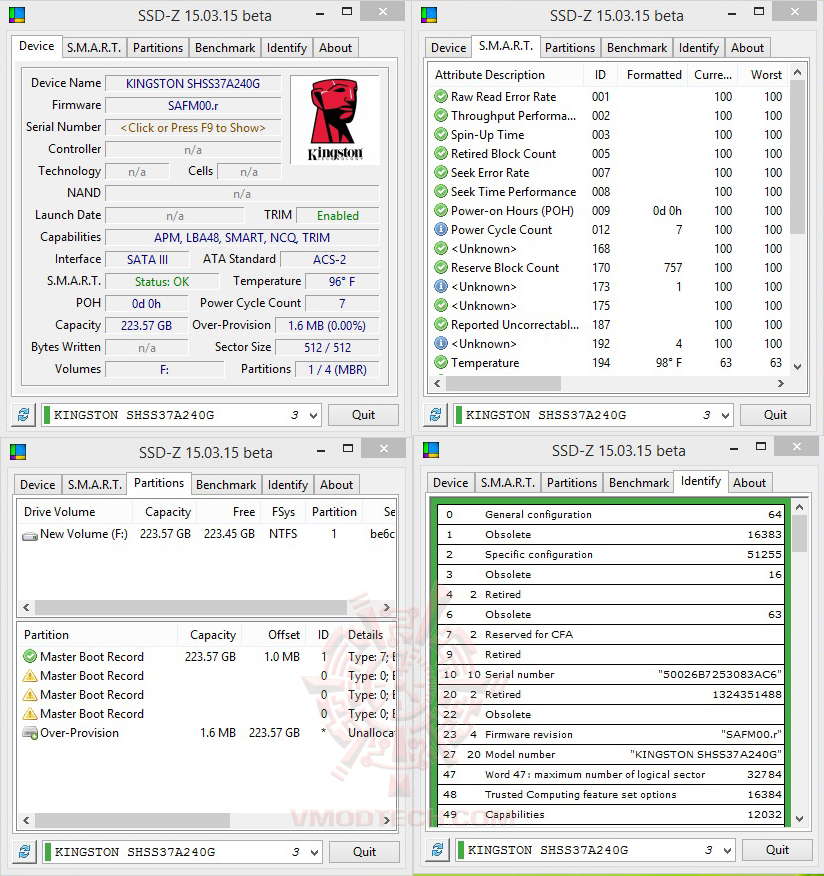Click Capabilities row value 12032 in Identify
The height and width of the screenshot is (876, 824).
click(x=764, y=815)
